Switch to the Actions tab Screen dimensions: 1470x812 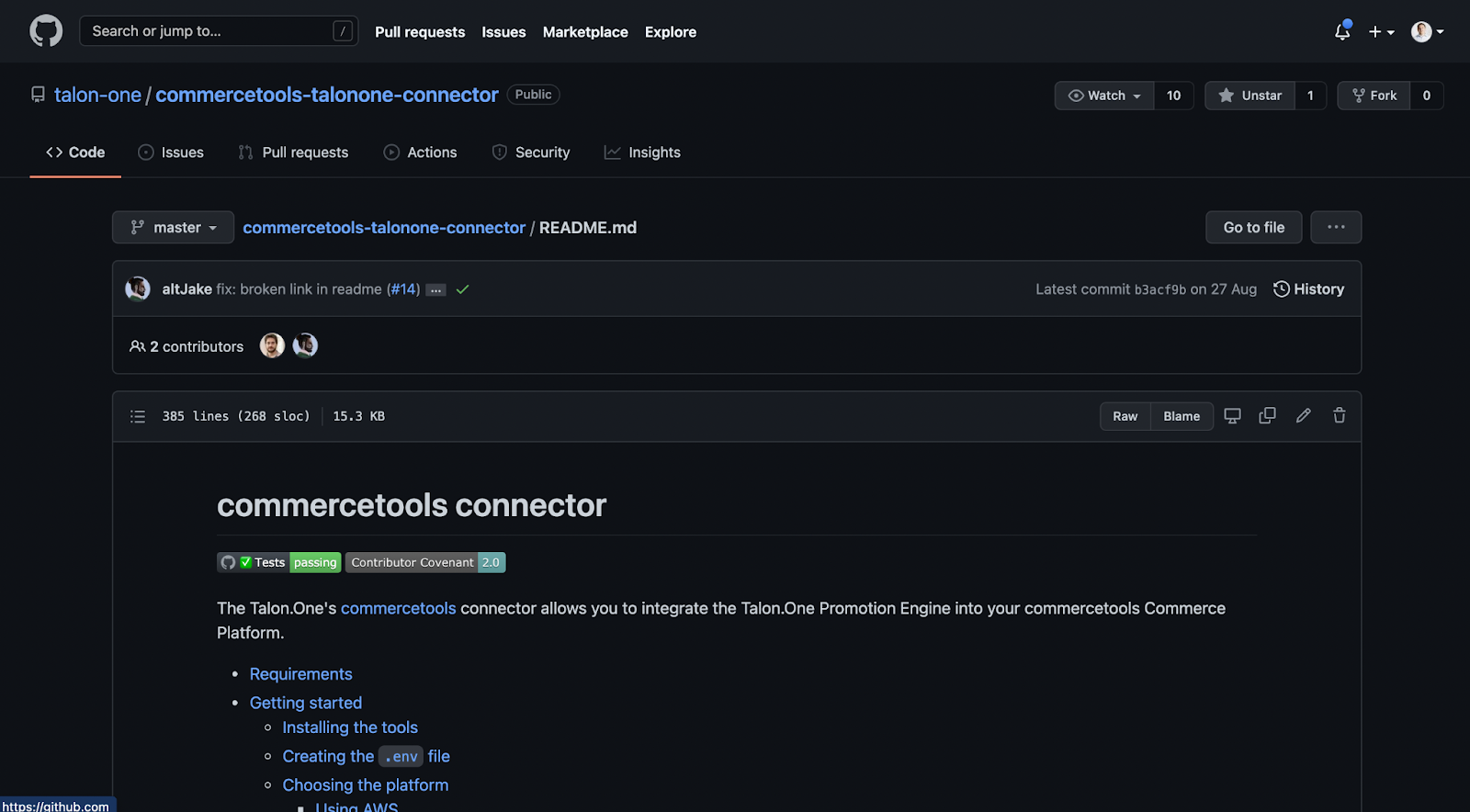[x=420, y=152]
